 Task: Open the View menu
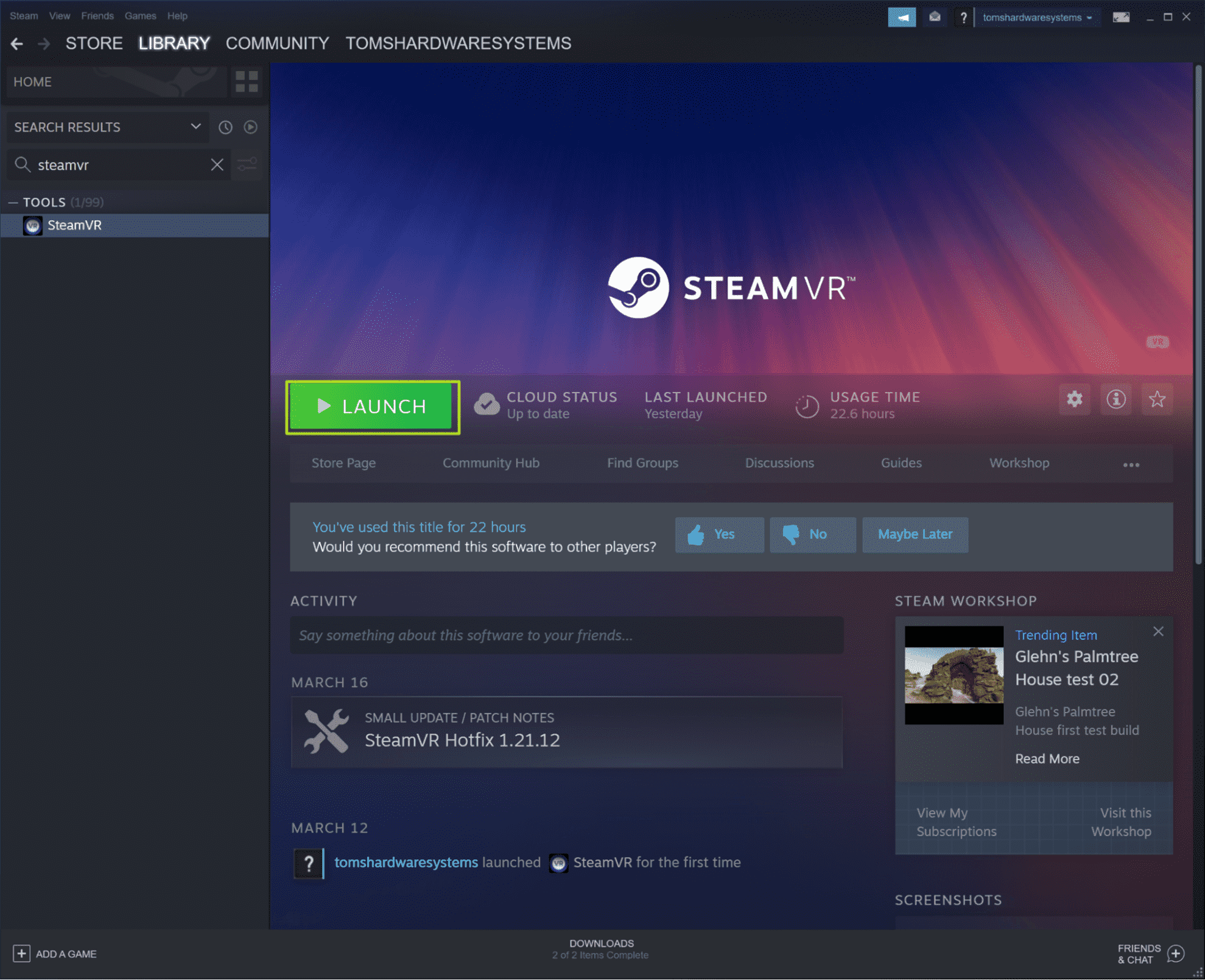coord(59,16)
